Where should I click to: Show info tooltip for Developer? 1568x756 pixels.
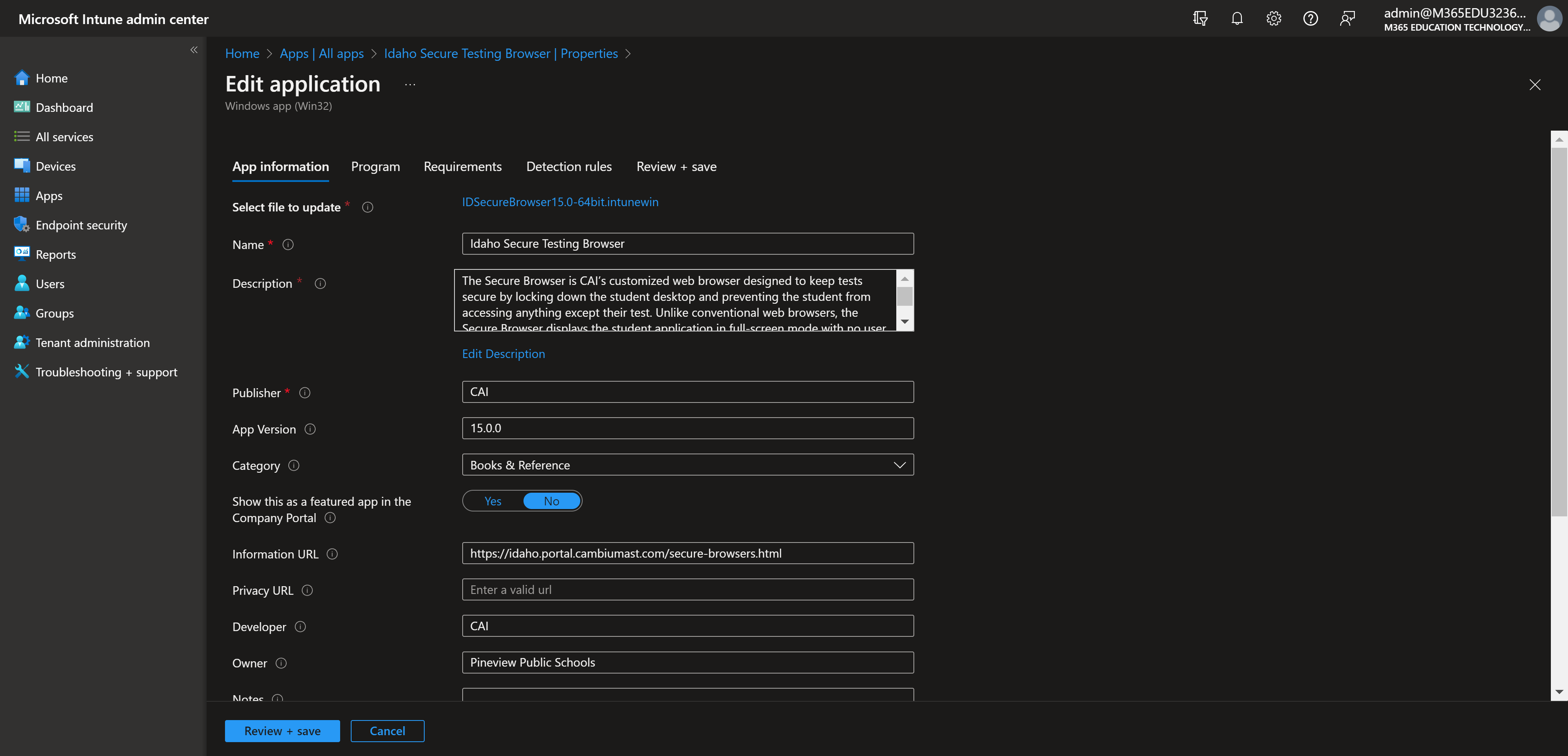300,627
